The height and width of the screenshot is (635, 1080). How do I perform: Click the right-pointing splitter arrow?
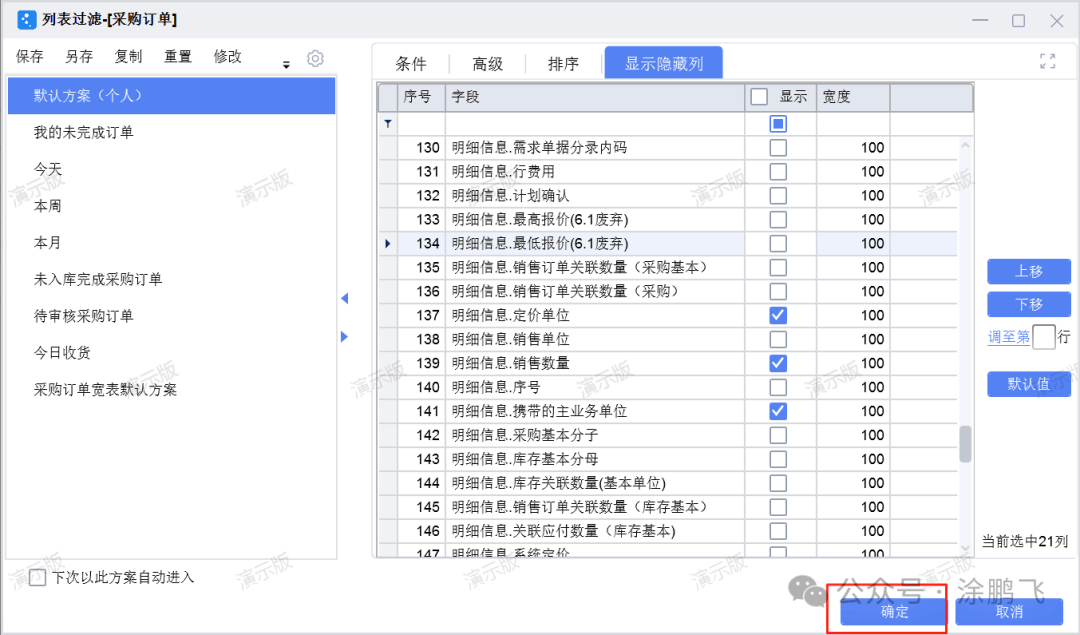point(345,337)
